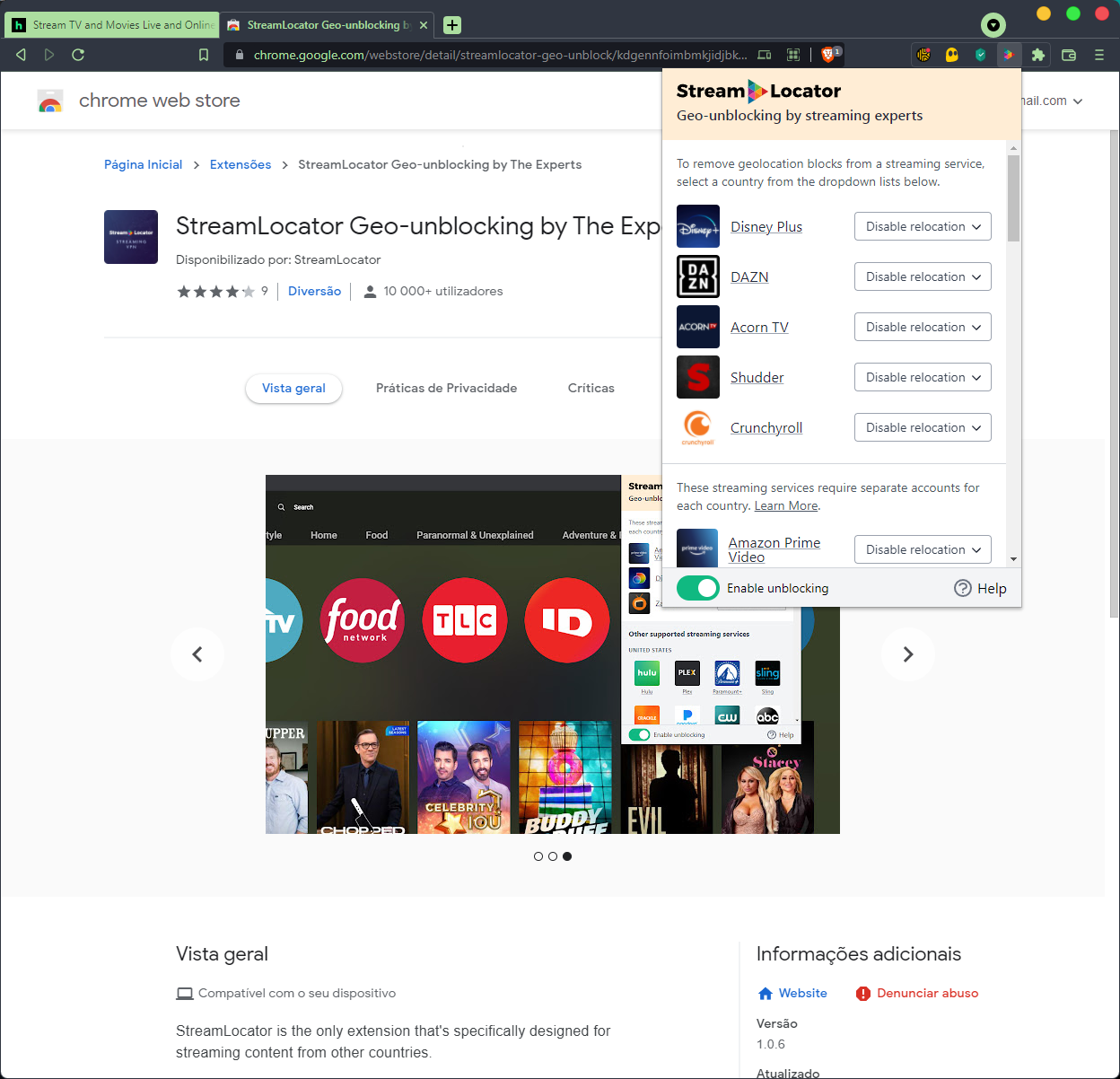Expand Crunchyroll relocation dropdown
This screenshot has width=1120, height=1079.
point(923,427)
